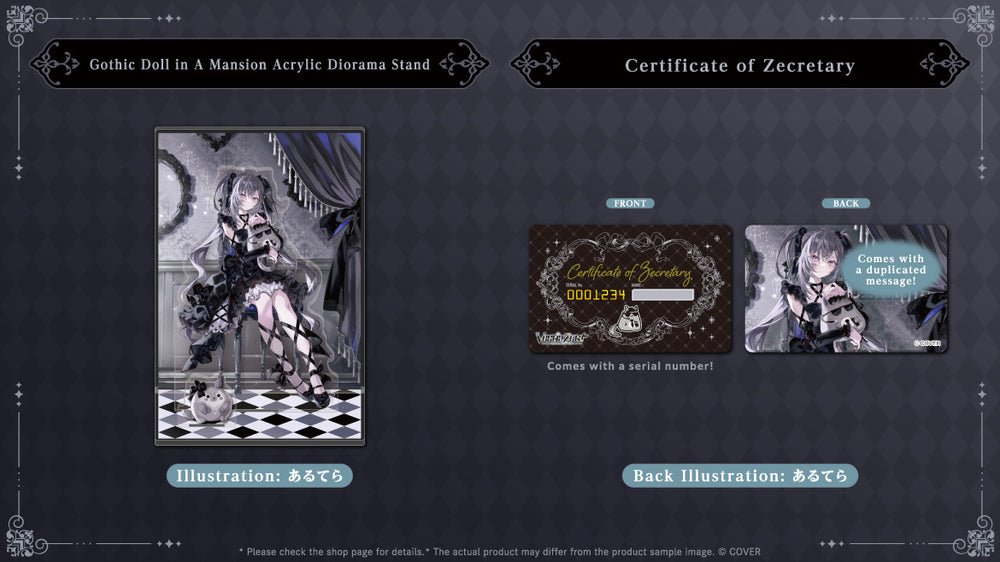
Task: Click the blank name field on the card
Action: click(x=663, y=295)
